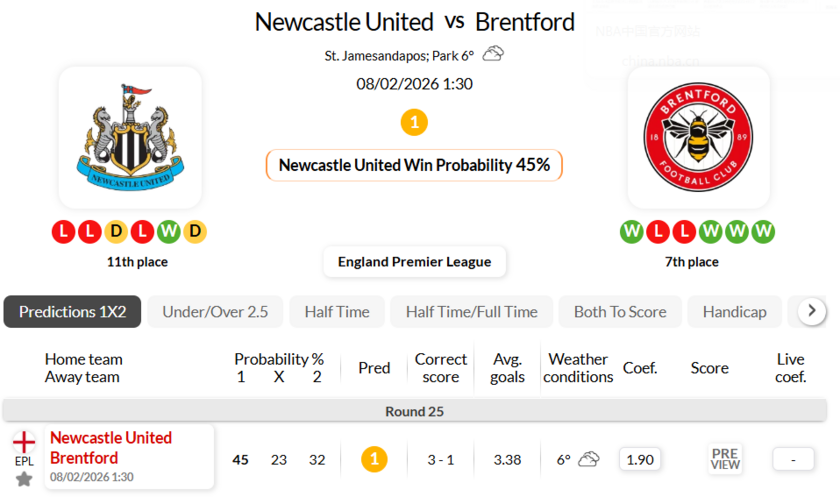Image resolution: width=840 pixels, height=504 pixels.
Task: Open the Handicap predictions tab
Action: tap(734, 312)
